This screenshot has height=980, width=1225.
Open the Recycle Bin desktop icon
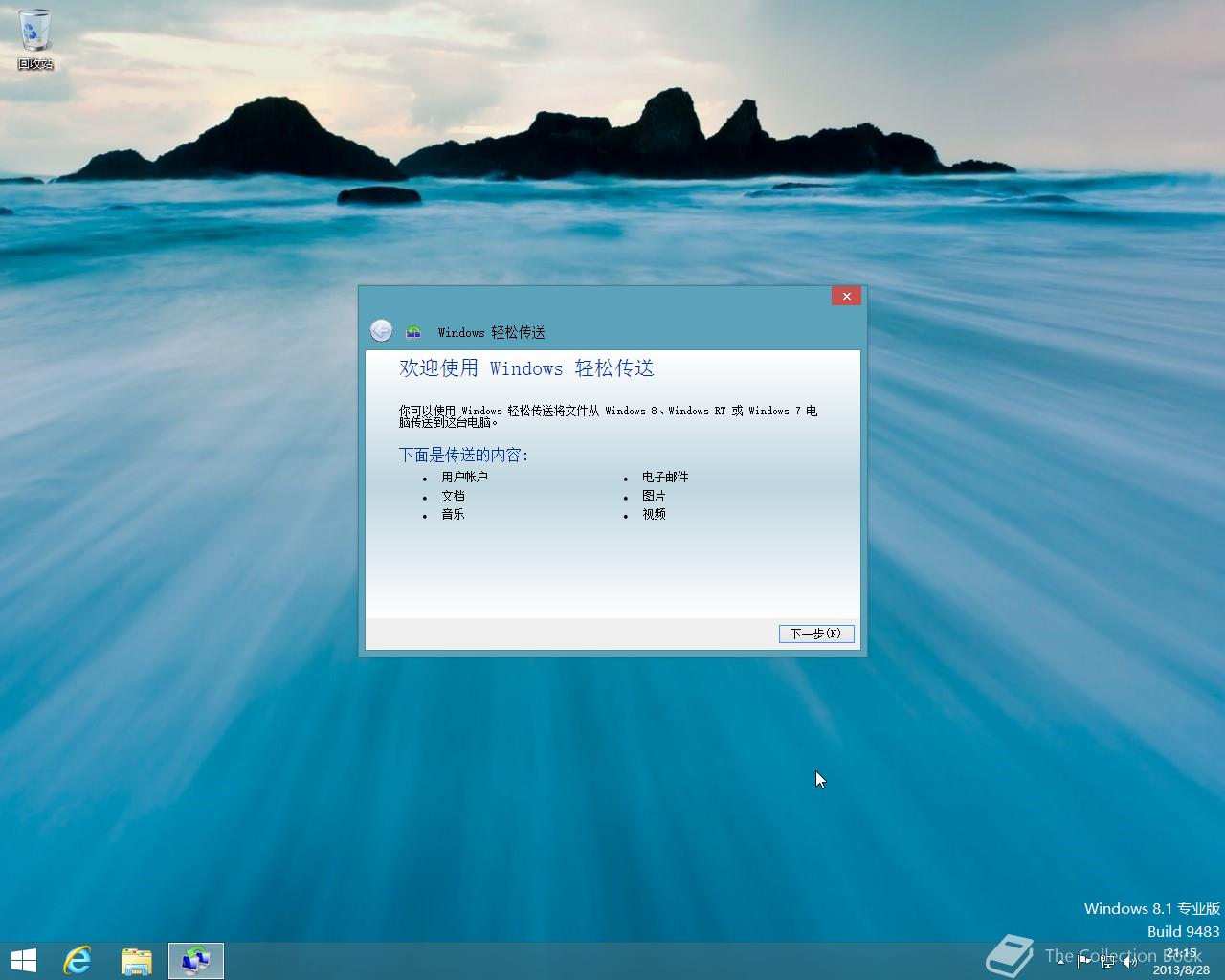pos(35,40)
